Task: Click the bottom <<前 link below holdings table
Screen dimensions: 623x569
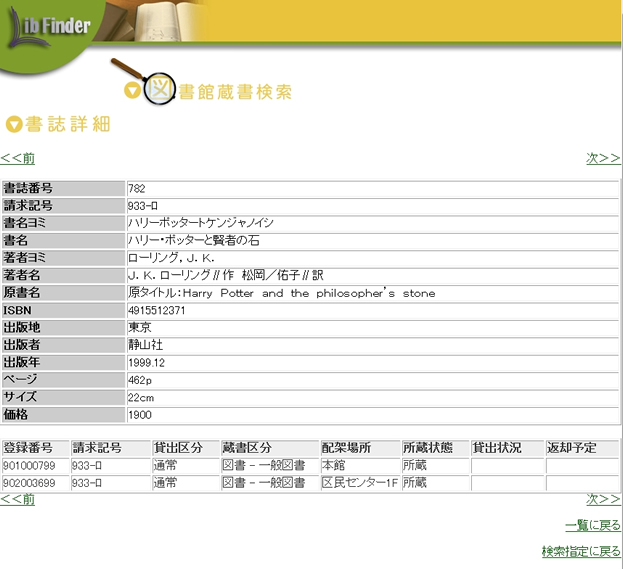Action: (x=18, y=499)
